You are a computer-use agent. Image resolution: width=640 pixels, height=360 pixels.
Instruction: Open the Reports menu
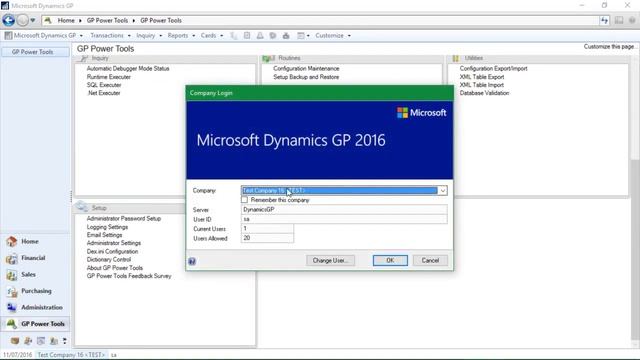[181, 36]
